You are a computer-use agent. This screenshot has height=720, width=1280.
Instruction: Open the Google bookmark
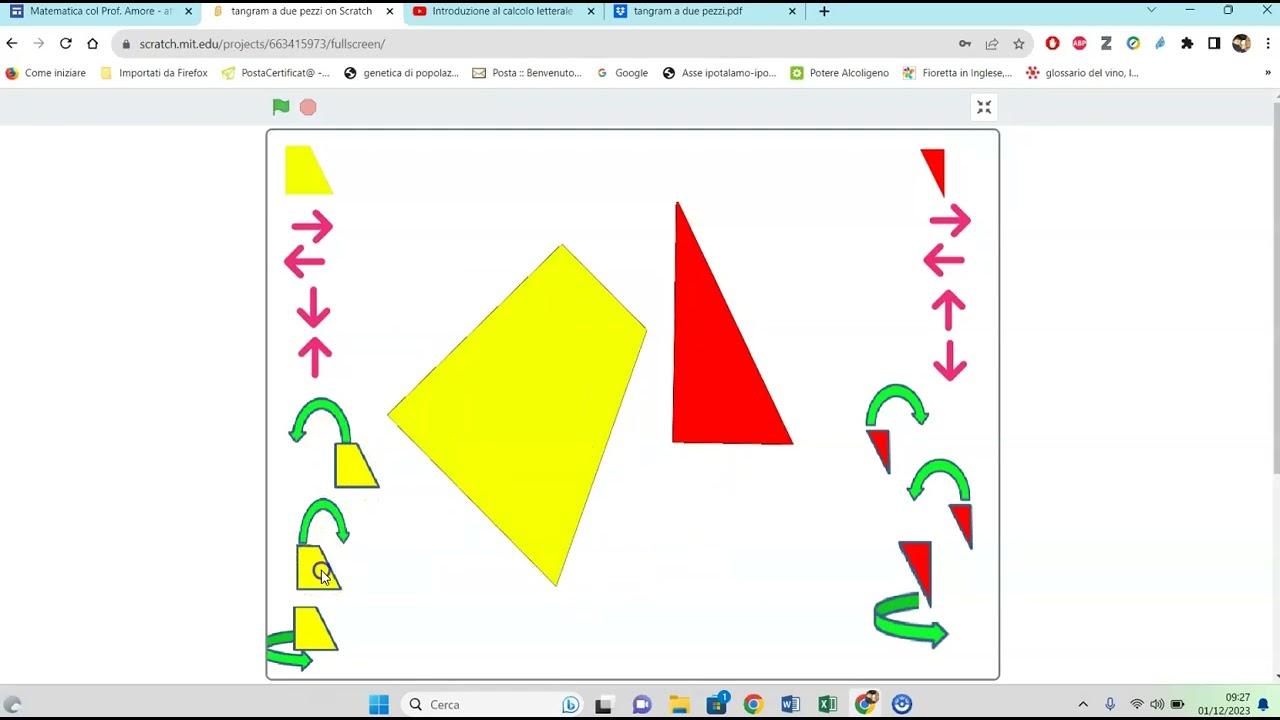[622, 73]
